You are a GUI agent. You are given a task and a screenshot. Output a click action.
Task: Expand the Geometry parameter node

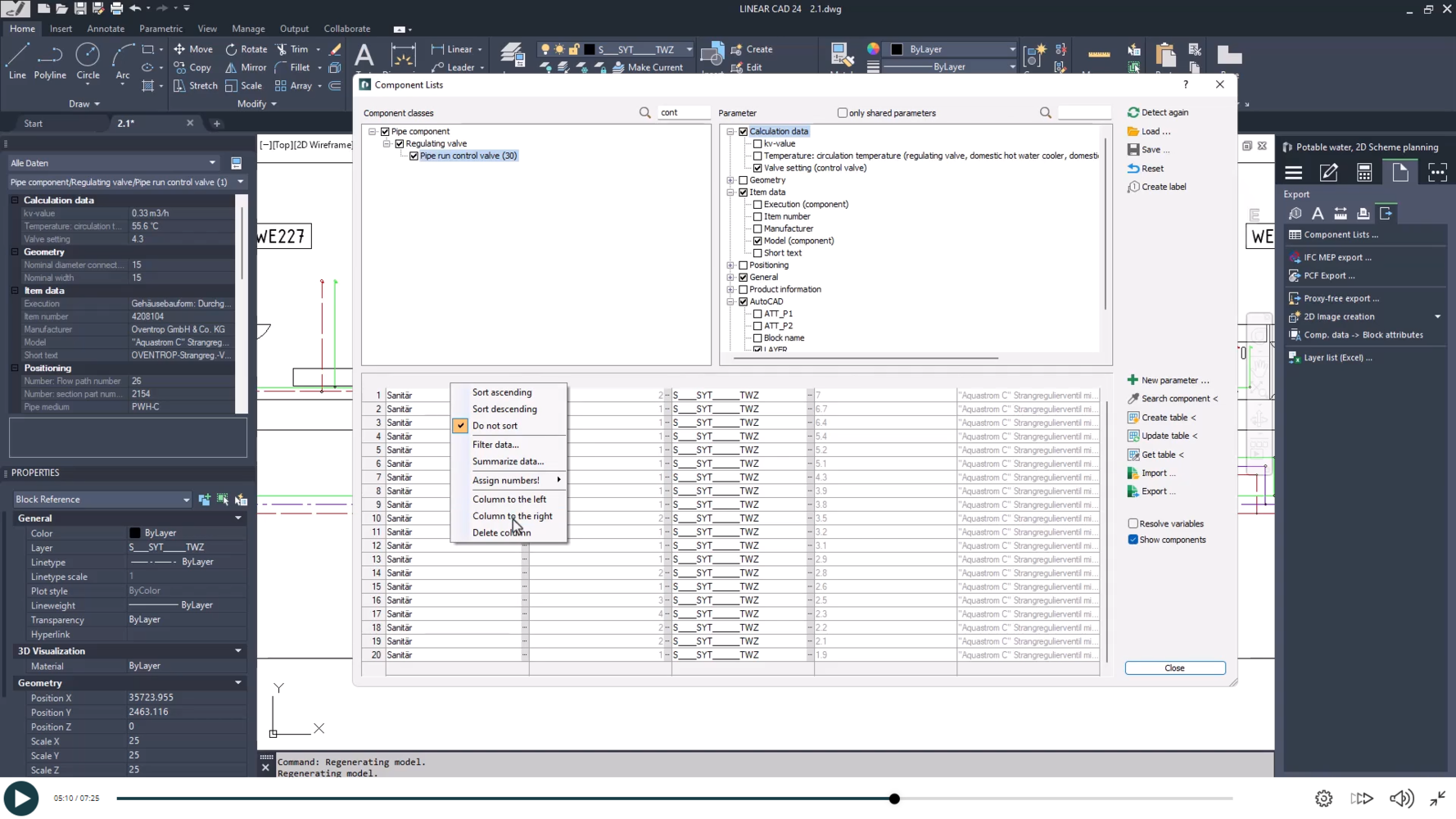(730, 180)
